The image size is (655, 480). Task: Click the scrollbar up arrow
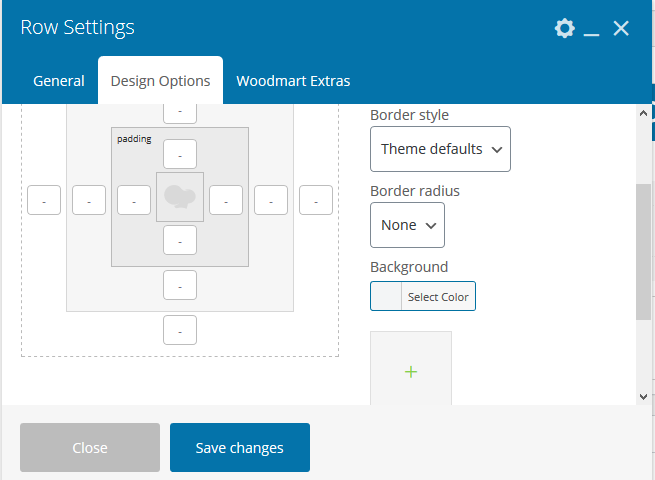pyautogui.click(x=643, y=113)
